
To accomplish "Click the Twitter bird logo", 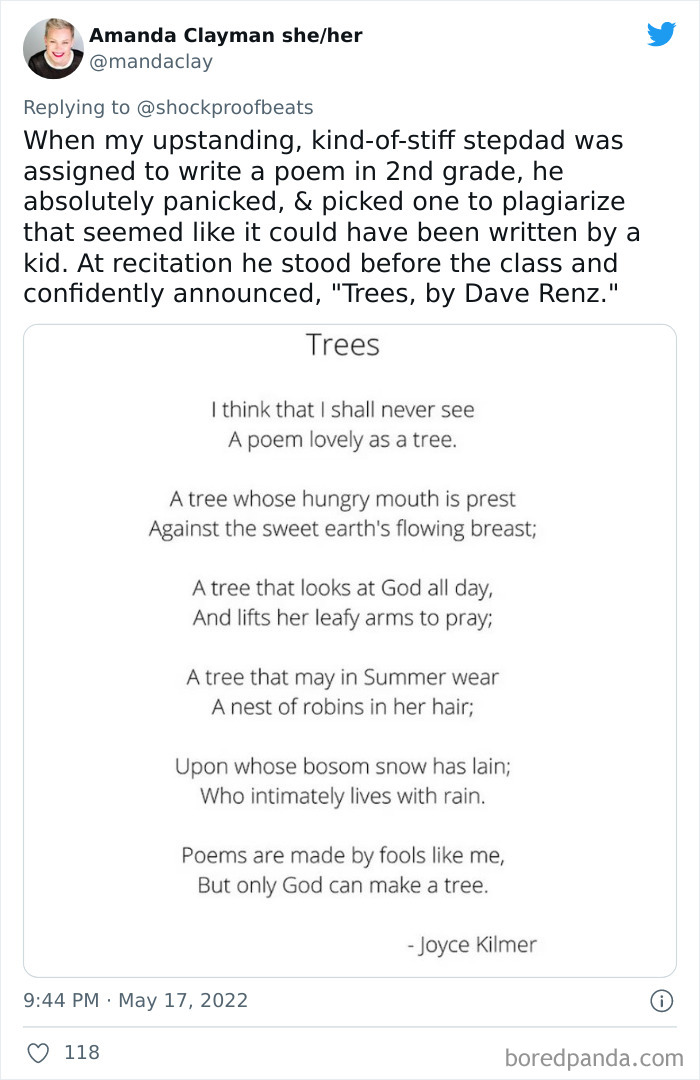I will point(661,34).
